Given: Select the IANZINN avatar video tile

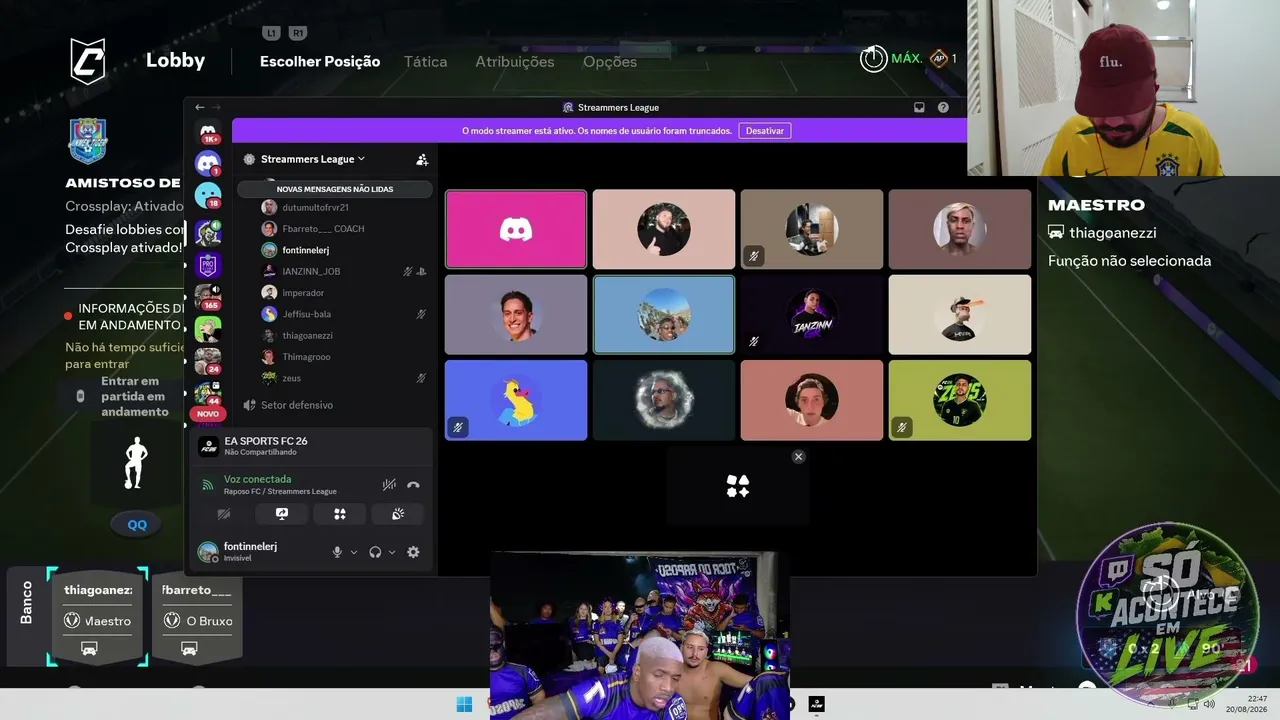Looking at the screenshot, I should (x=812, y=314).
